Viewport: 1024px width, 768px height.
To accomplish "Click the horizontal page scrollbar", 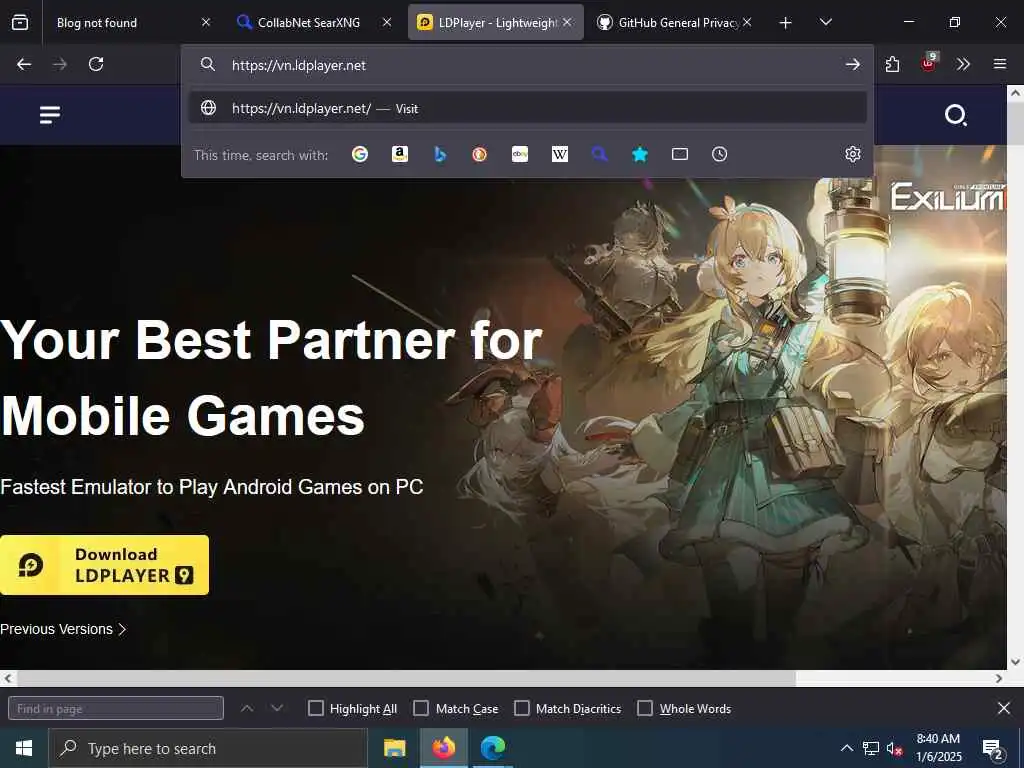I will [x=406, y=679].
